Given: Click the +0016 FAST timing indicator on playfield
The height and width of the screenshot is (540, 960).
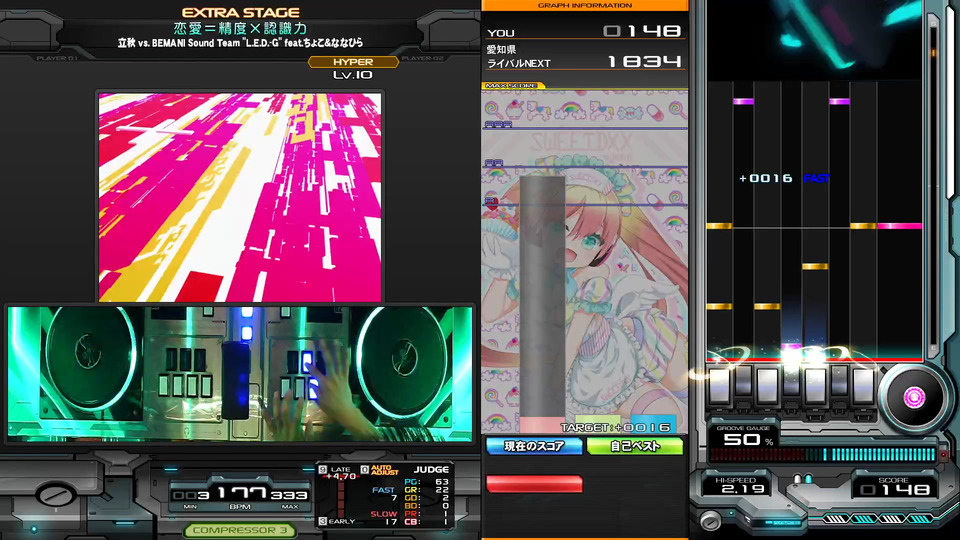Looking at the screenshot, I should tap(784, 178).
